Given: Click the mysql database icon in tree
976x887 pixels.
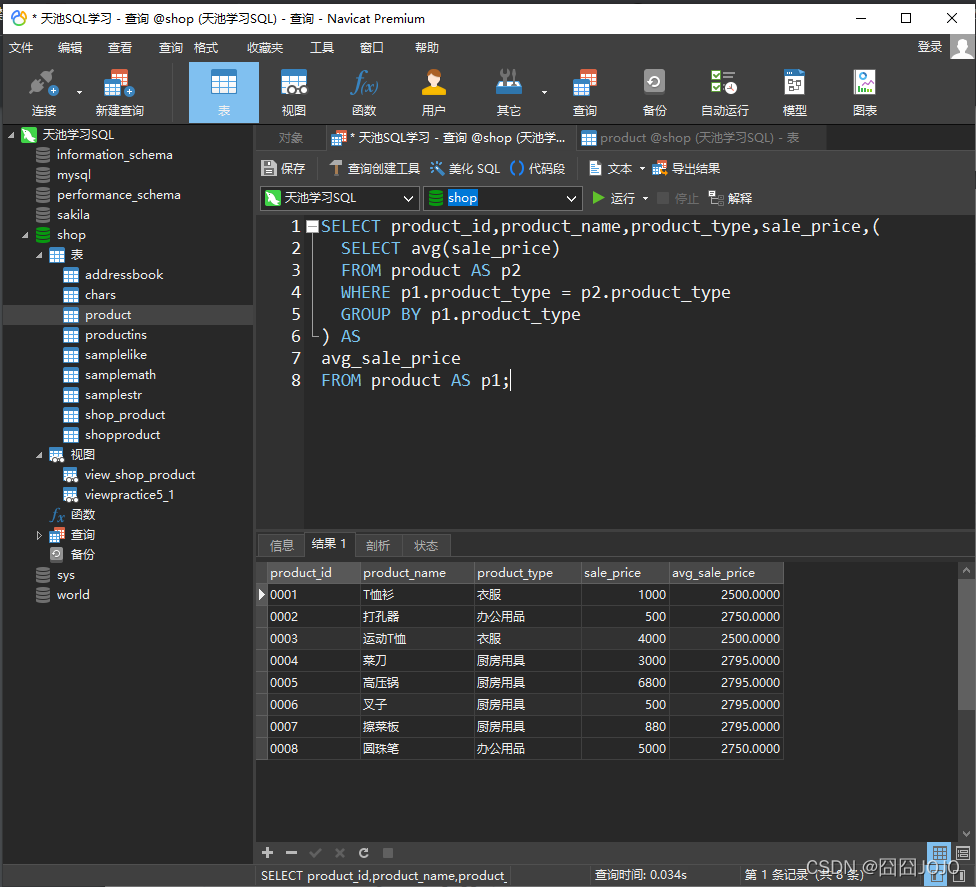Looking at the screenshot, I should 43,175.
